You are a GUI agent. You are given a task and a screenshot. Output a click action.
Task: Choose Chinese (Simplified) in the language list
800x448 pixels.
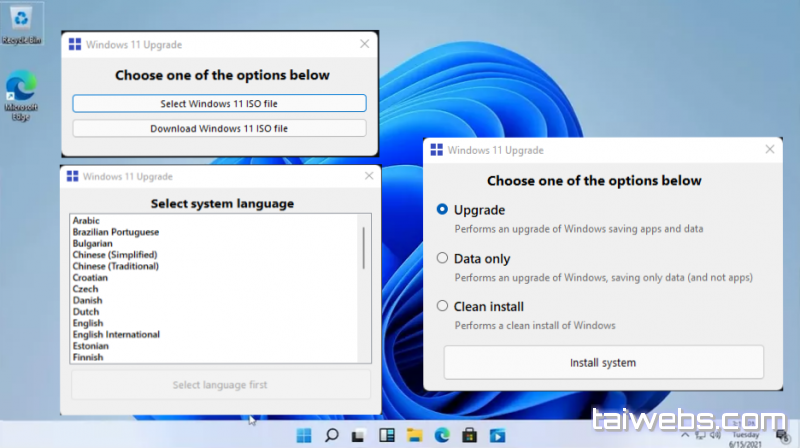click(x=114, y=255)
